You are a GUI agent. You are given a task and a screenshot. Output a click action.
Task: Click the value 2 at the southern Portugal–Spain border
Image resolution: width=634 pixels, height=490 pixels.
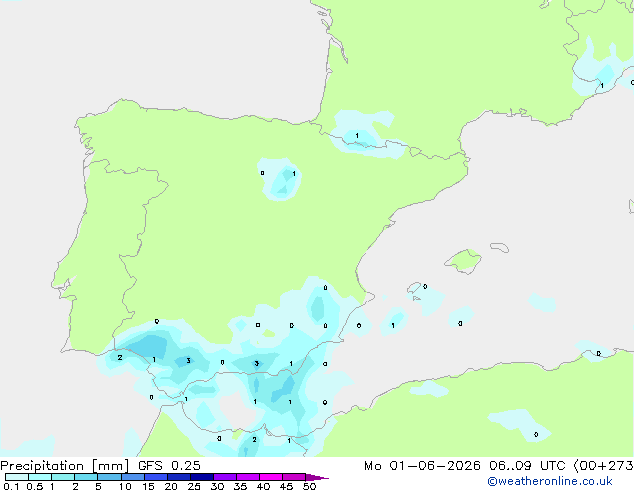(120, 357)
